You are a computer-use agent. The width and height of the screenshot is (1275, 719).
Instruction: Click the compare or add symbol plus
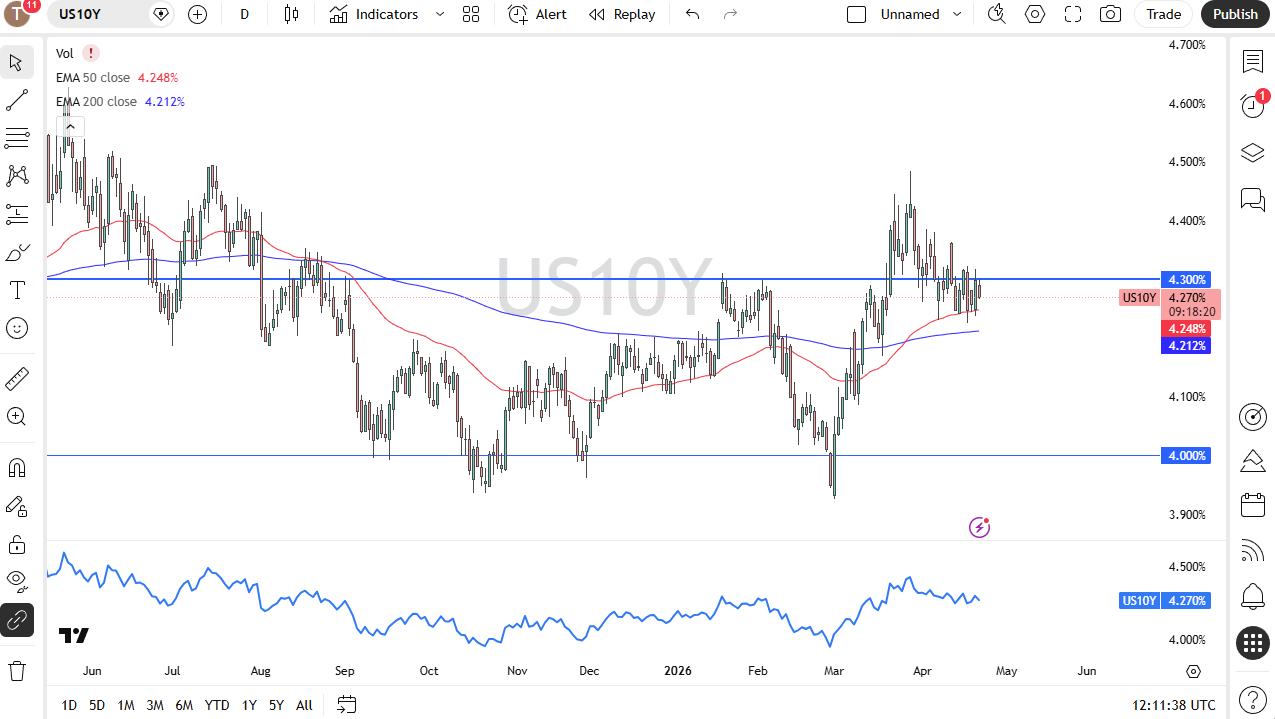[198, 14]
